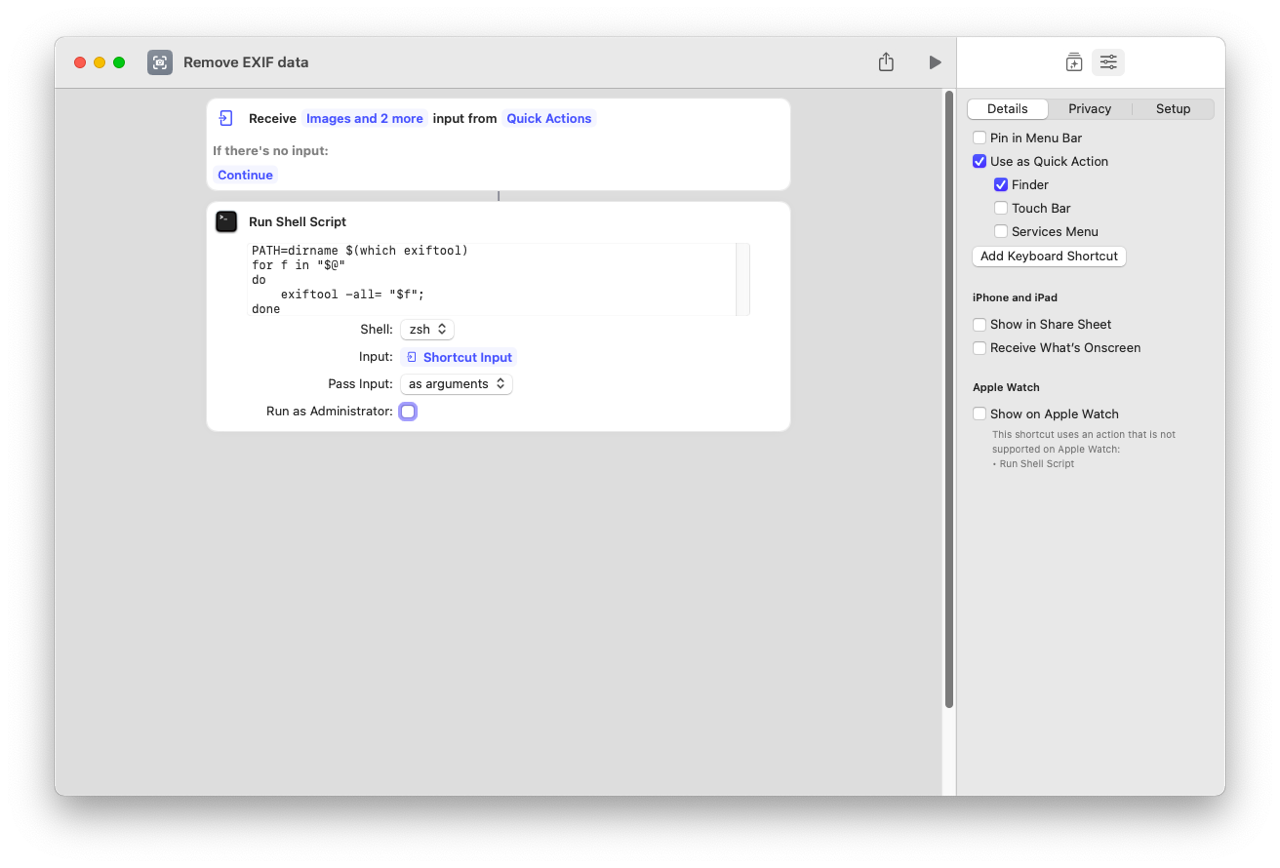The width and height of the screenshot is (1280, 868).
Task: Enable Show in Share Sheet
Action: (980, 325)
